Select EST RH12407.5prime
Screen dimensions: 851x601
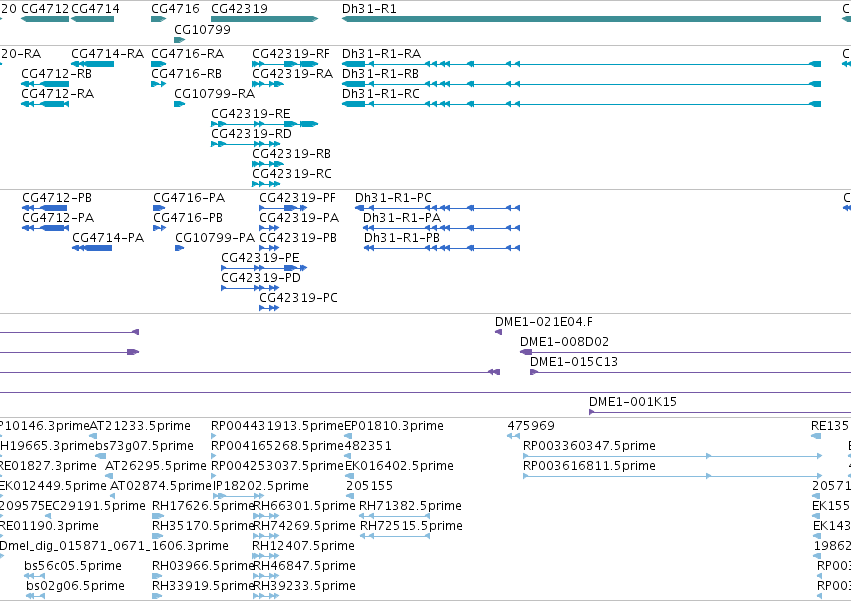click(303, 546)
